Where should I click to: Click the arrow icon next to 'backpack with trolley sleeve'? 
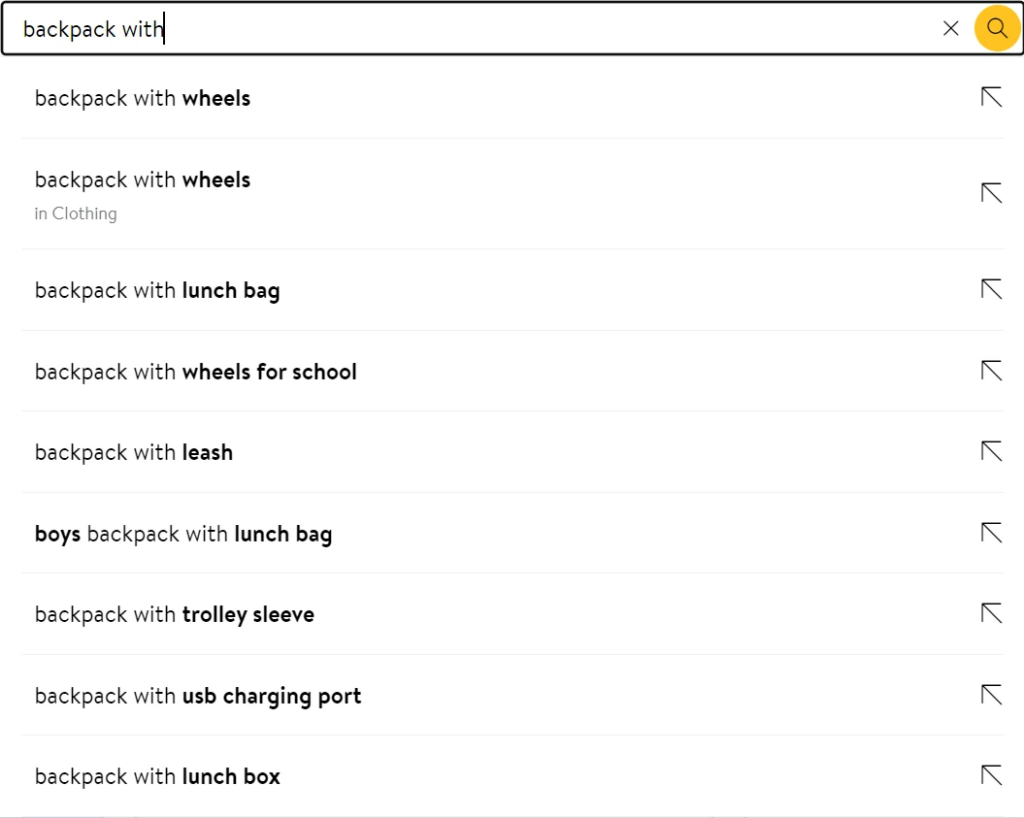pyautogui.click(x=990, y=613)
